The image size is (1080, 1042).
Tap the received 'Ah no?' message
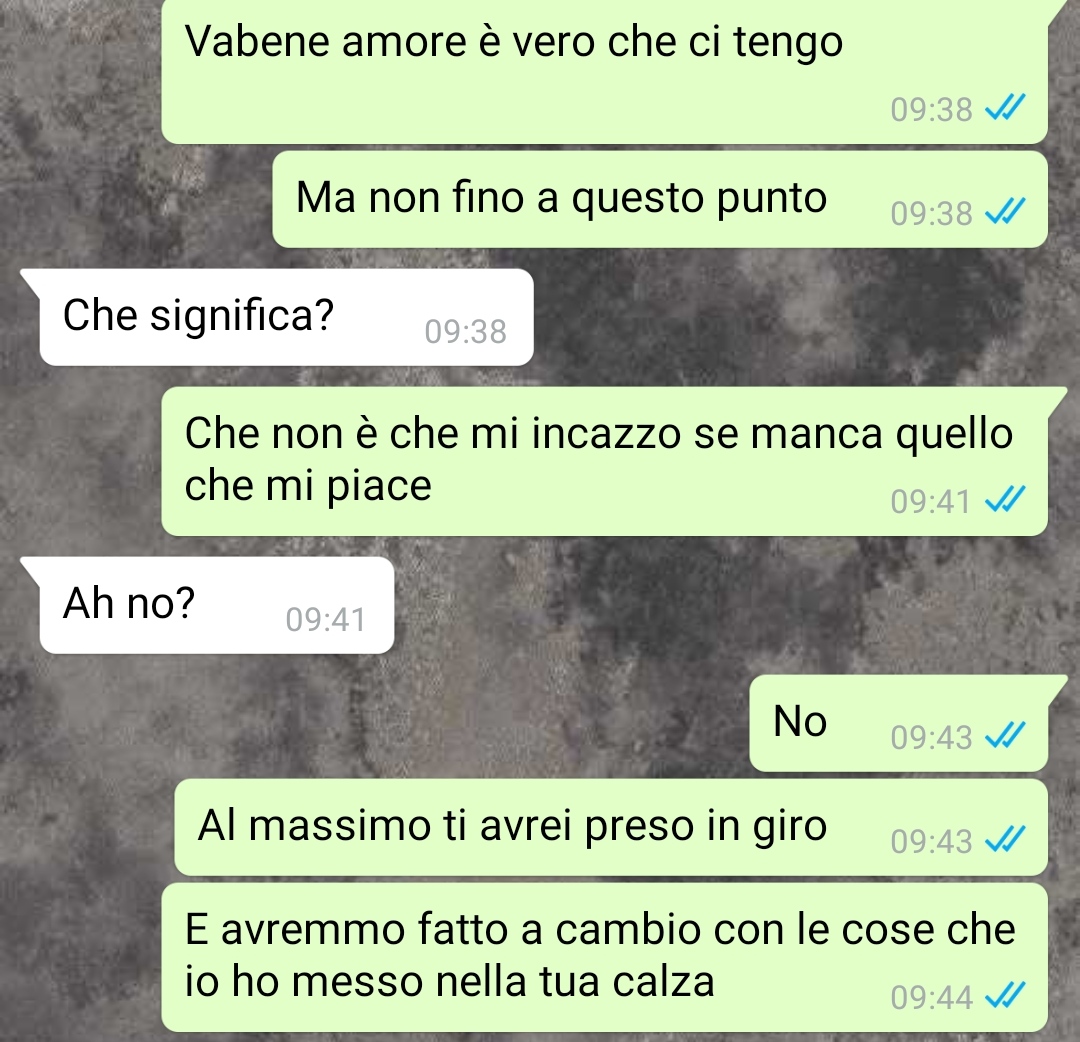[x=217, y=605]
